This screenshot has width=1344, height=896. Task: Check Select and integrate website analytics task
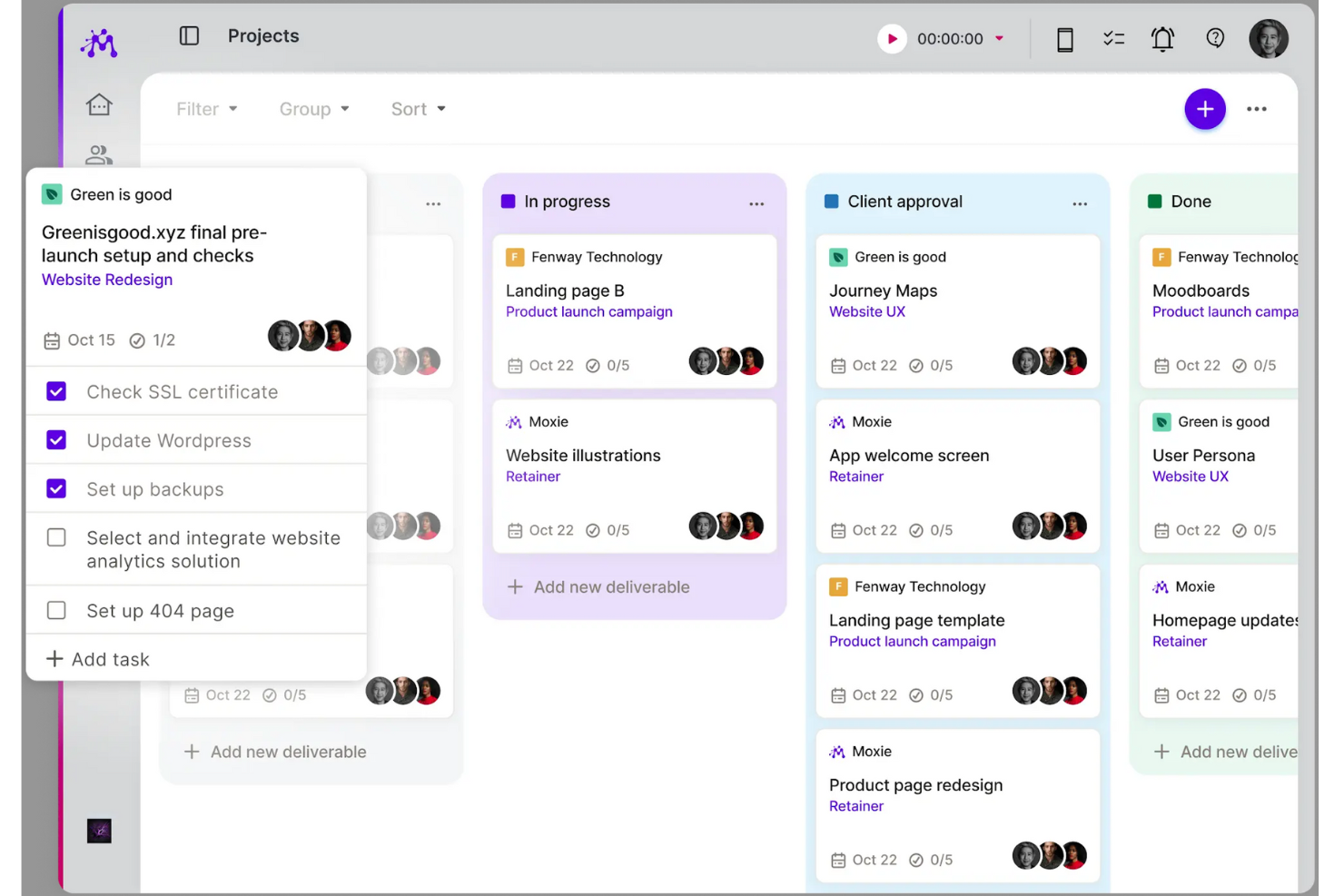pyautogui.click(x=56, y=537)
